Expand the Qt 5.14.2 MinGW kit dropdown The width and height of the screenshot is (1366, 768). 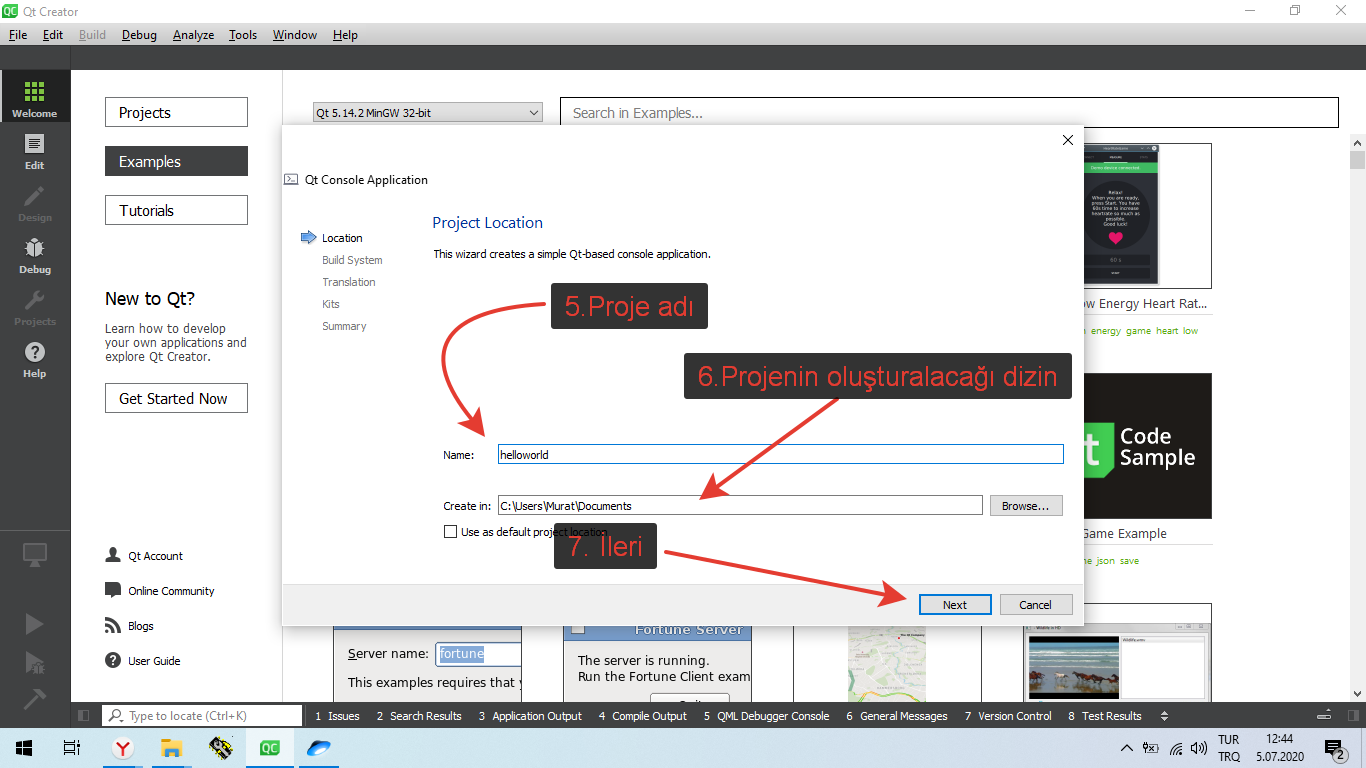point(427,113)
